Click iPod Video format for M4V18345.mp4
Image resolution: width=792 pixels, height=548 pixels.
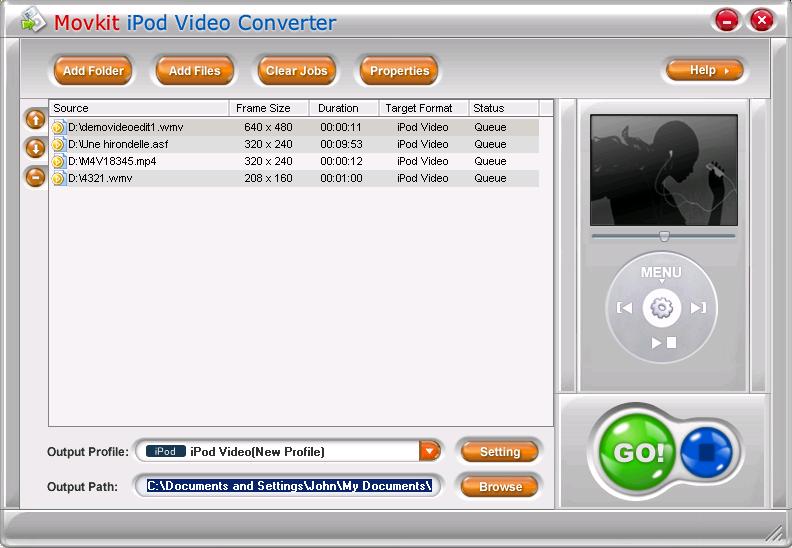pyautogui.click(x=423, y=162)
